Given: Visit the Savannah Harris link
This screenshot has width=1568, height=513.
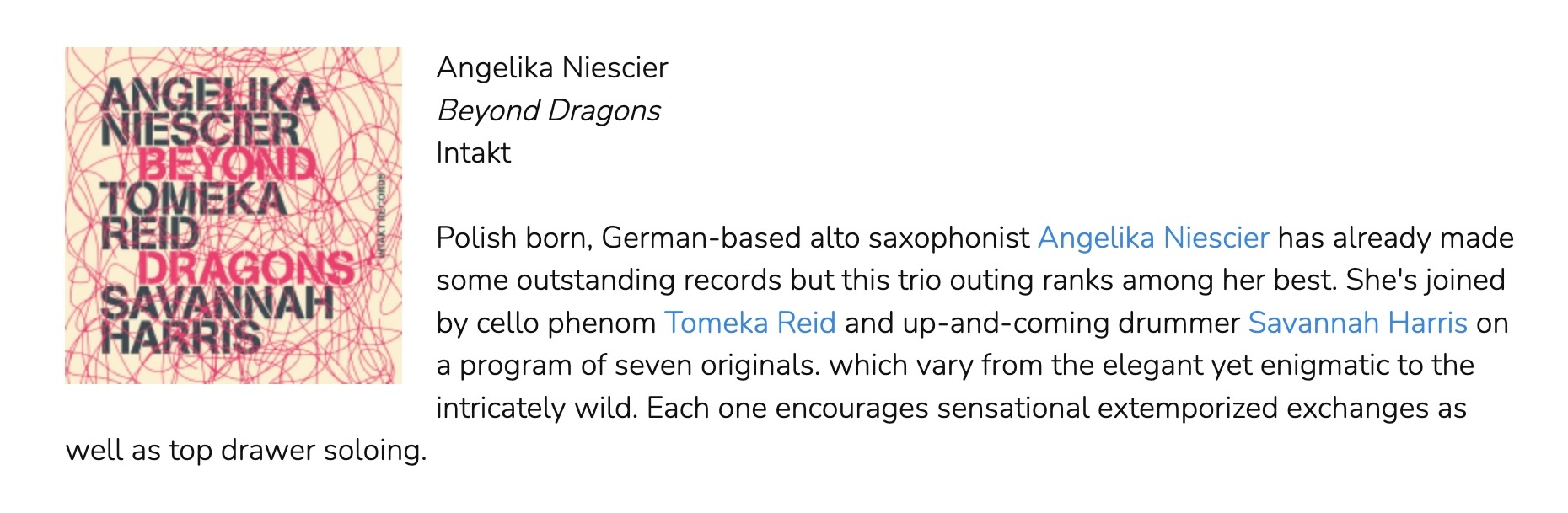Looking at the screenshot, I should click(x=1357, y=323).
